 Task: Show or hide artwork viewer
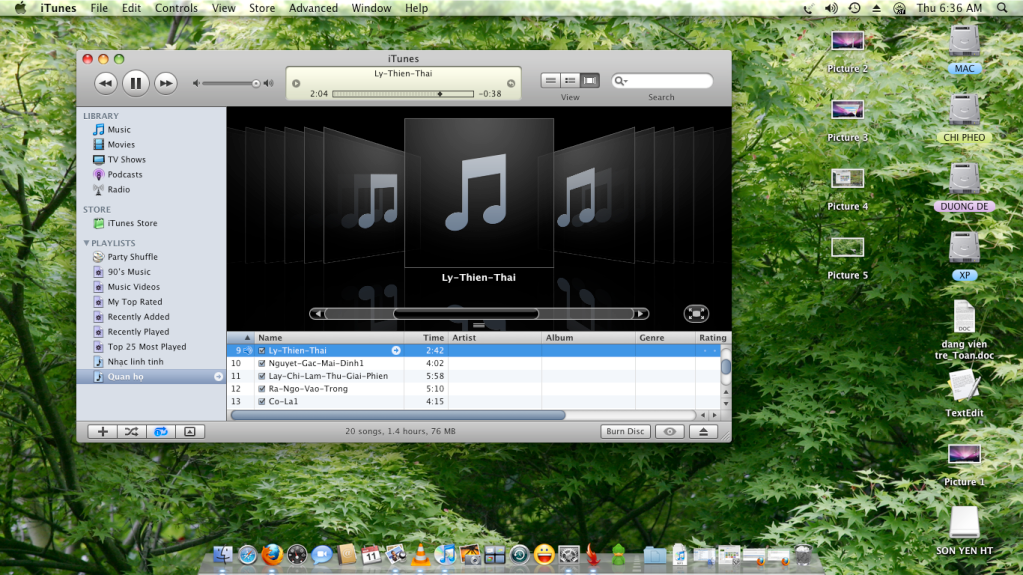tap(189, 431)
